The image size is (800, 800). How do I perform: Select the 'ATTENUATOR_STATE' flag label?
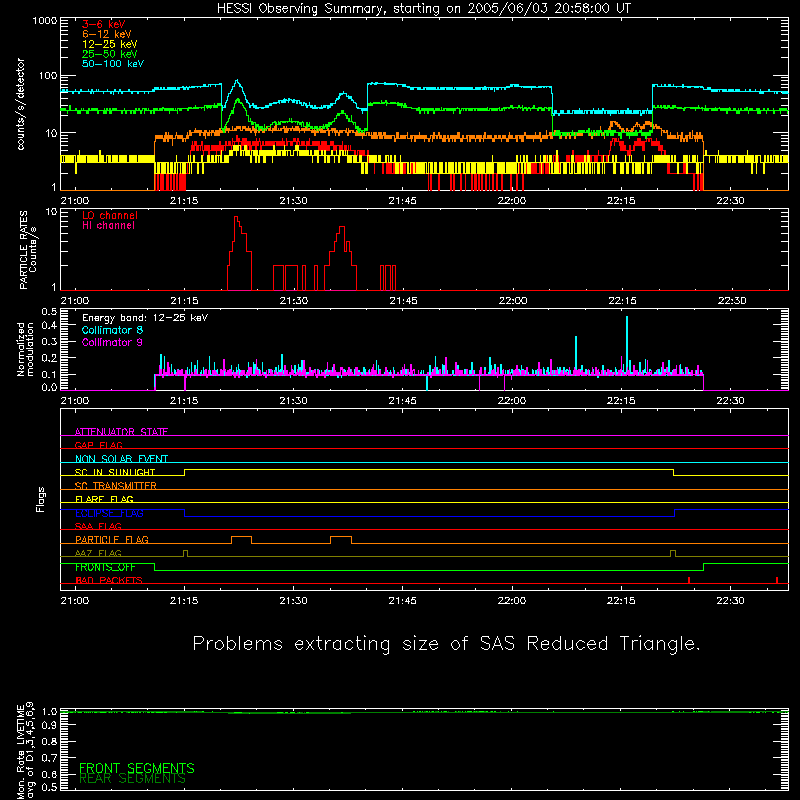point(121,432)
